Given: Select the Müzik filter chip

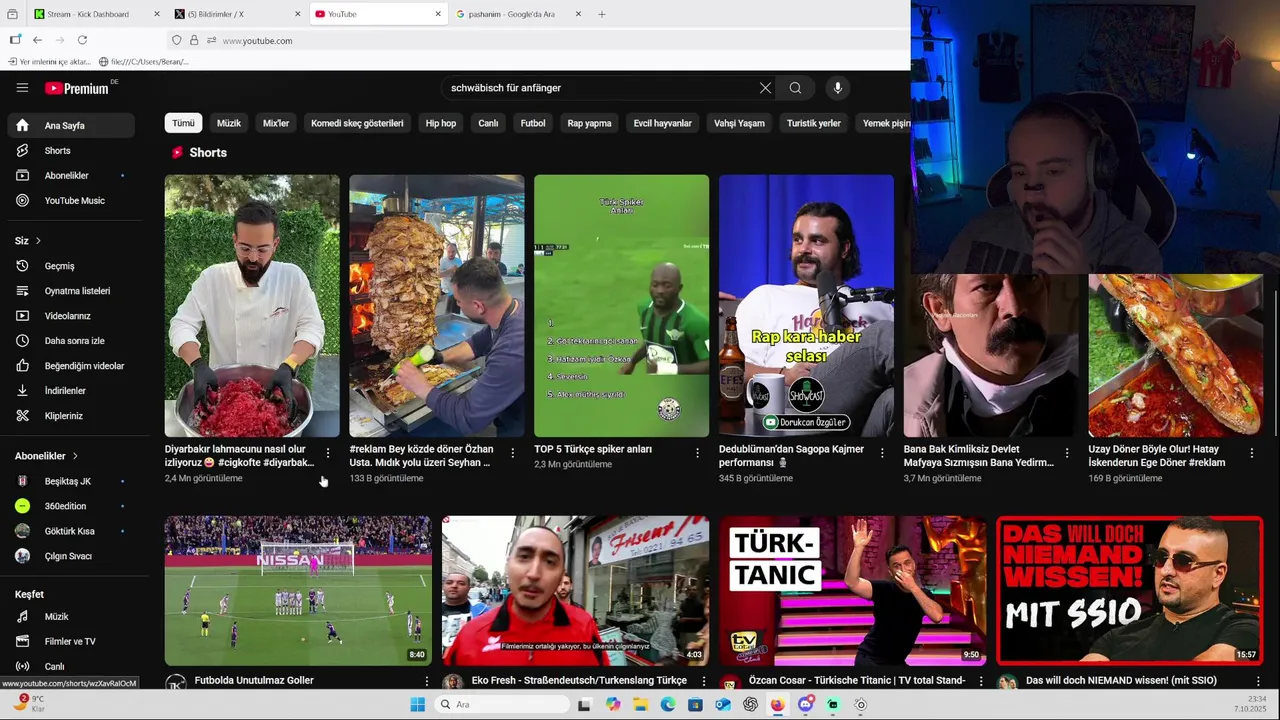Looking at the screenshot, I should tap(229, 123).
